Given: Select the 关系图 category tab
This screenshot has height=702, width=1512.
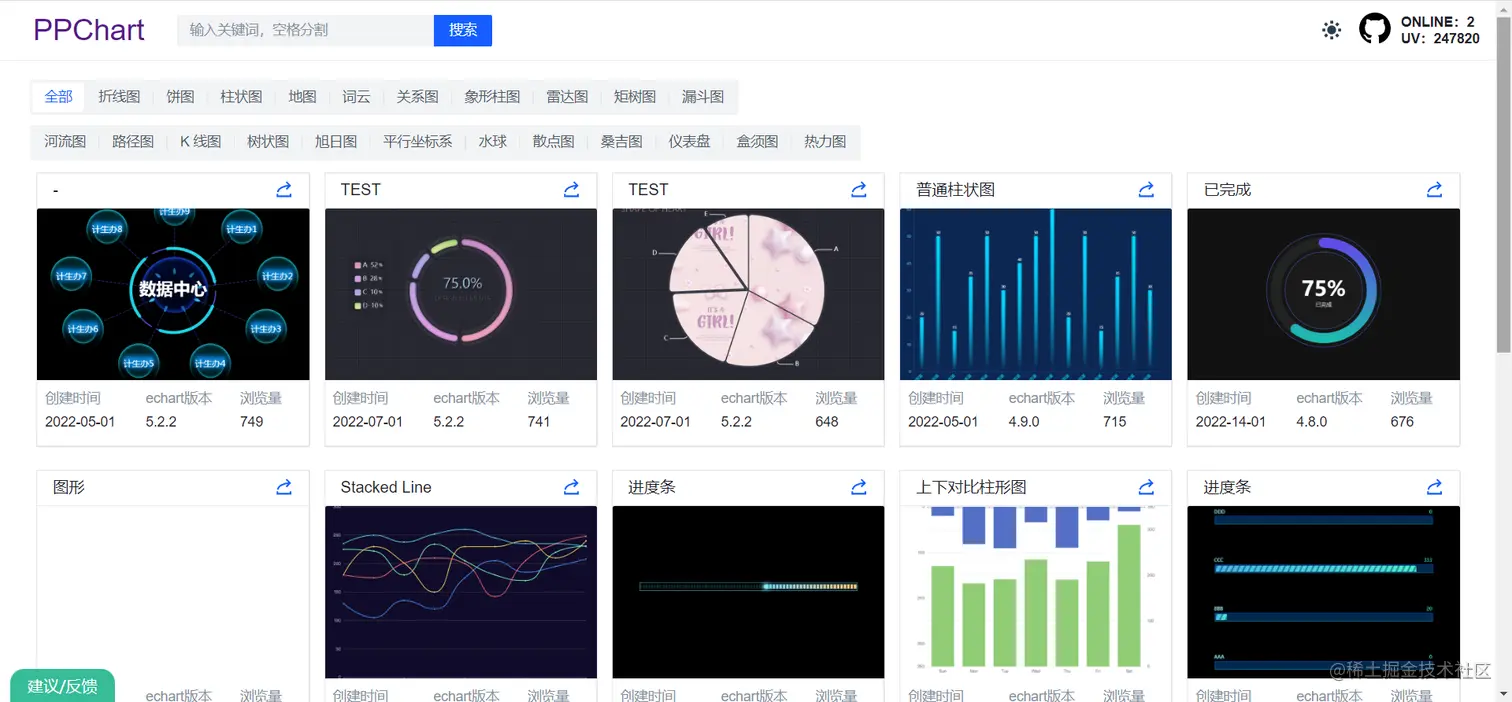Looking at the screenshot, I should click(x=417, y=97).
